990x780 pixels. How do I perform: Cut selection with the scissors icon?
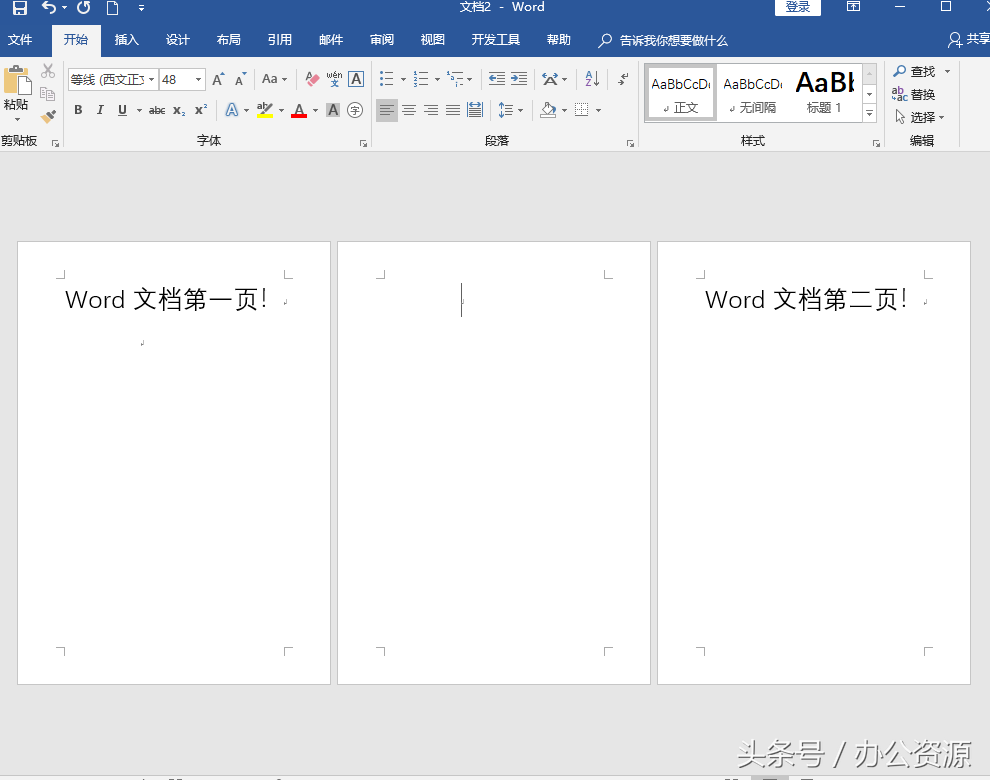(48, 71)
